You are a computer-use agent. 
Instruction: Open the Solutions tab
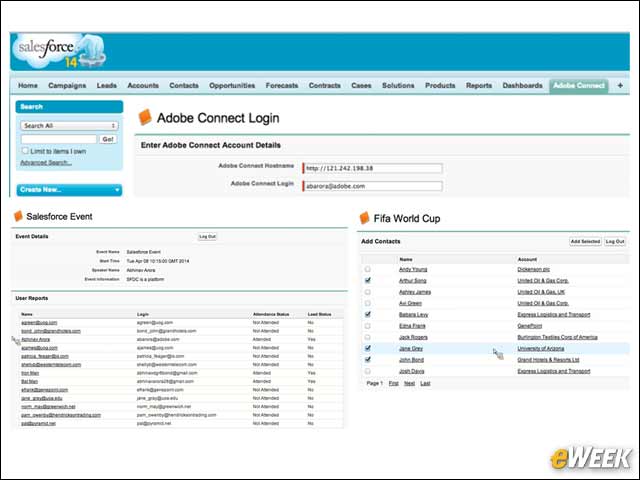398,85
